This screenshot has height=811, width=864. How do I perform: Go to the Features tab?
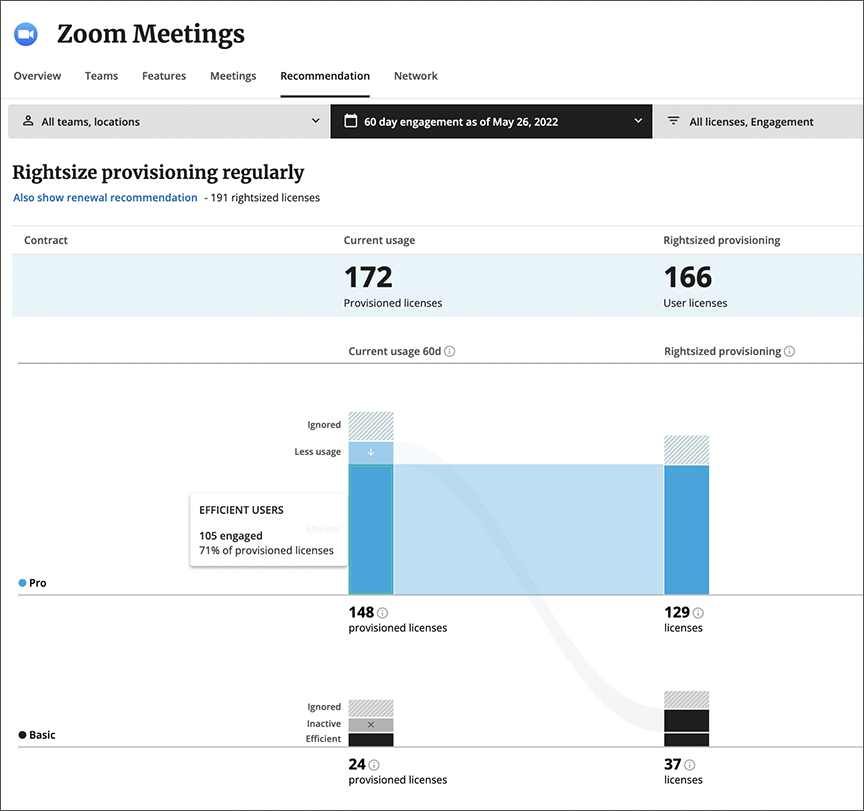[164, 76]
